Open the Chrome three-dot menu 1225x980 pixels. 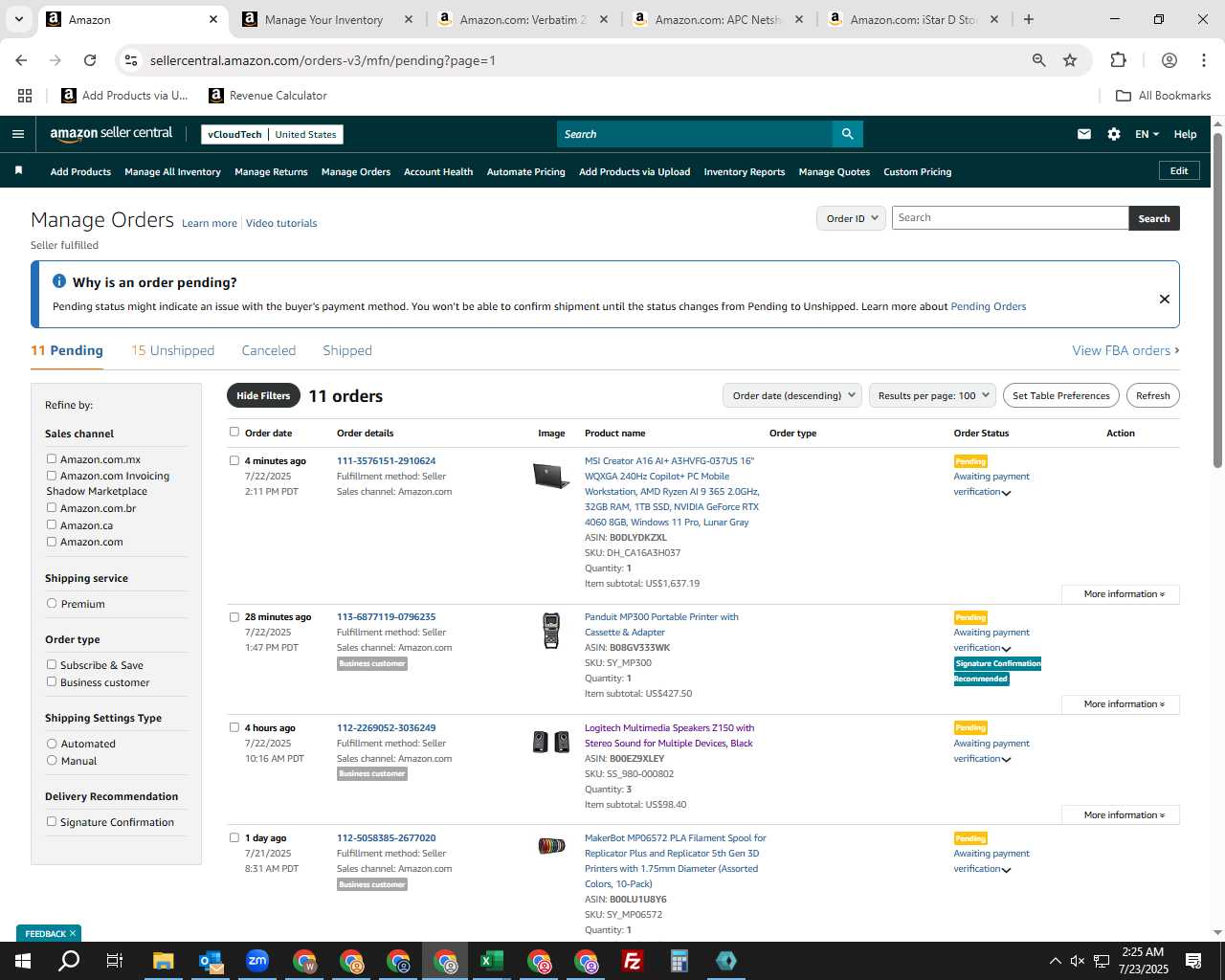(1204, 60)
